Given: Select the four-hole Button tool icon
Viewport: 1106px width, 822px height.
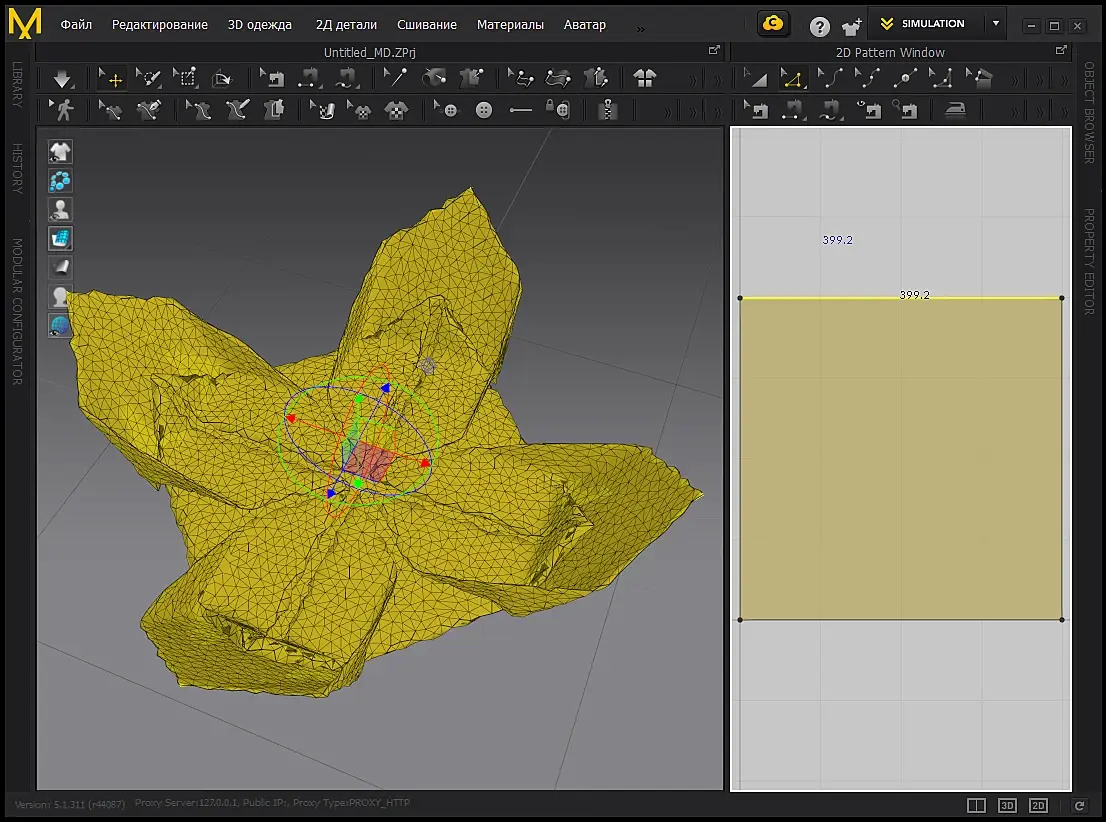Looking at the screenshot, I should [484, 110].
